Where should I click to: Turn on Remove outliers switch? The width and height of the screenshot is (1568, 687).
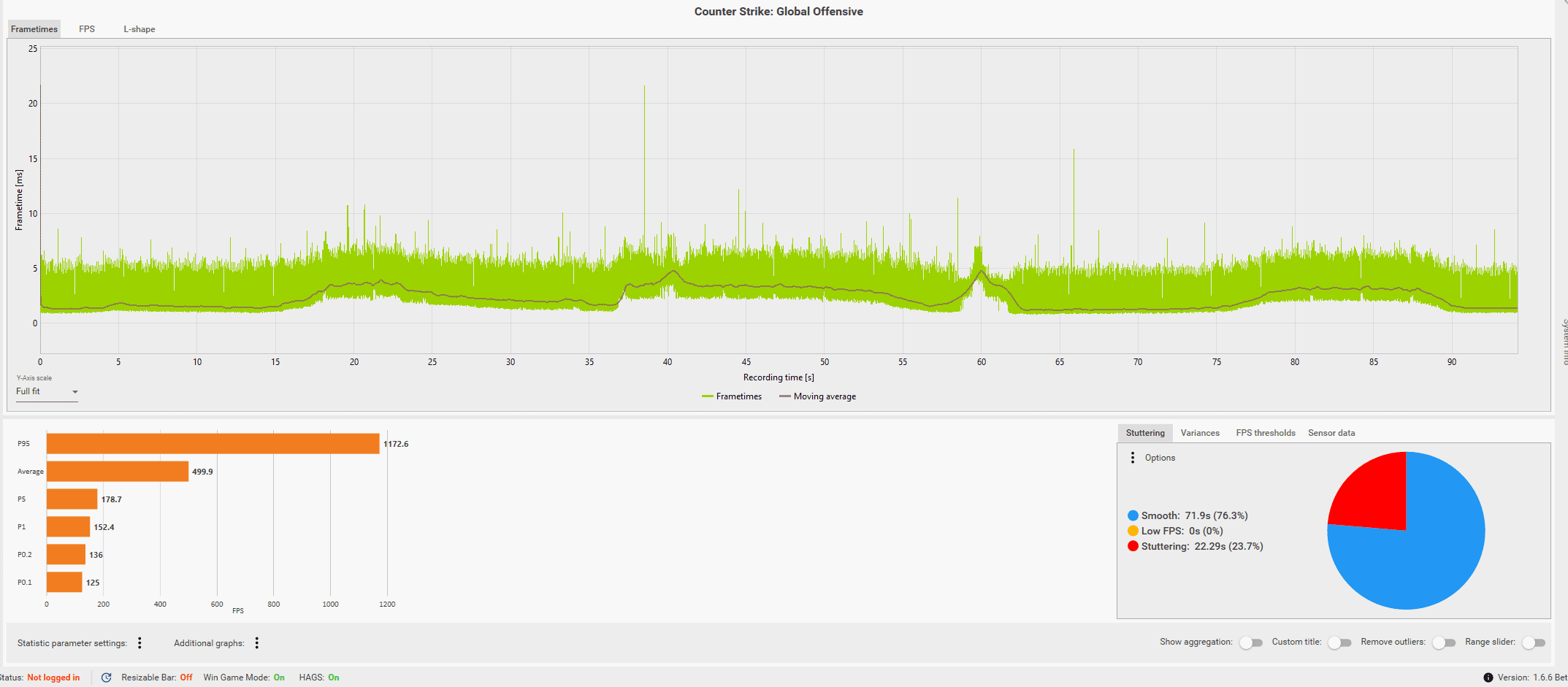[1444, 642]
